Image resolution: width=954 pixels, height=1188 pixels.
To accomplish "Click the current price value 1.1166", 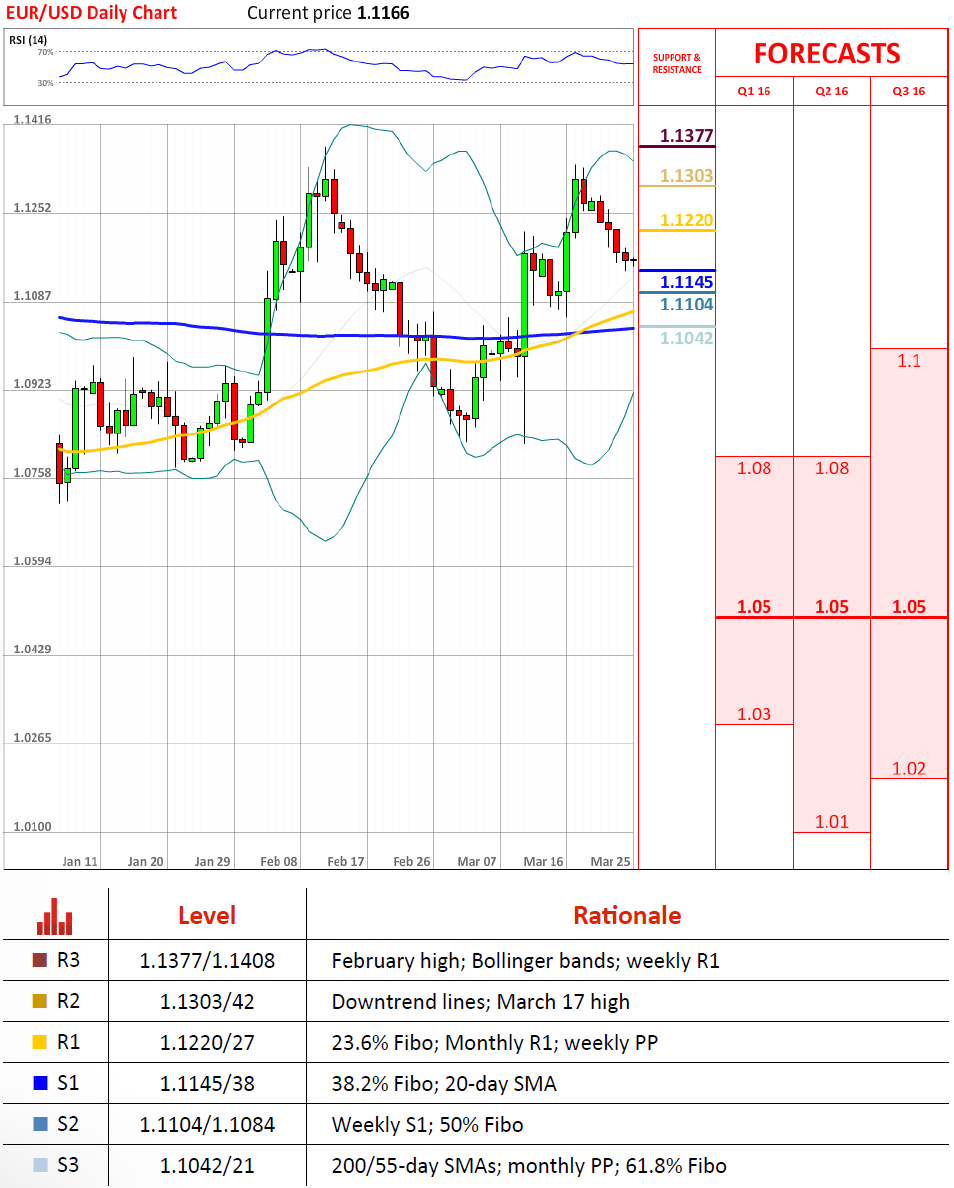I will coord(384,13).
